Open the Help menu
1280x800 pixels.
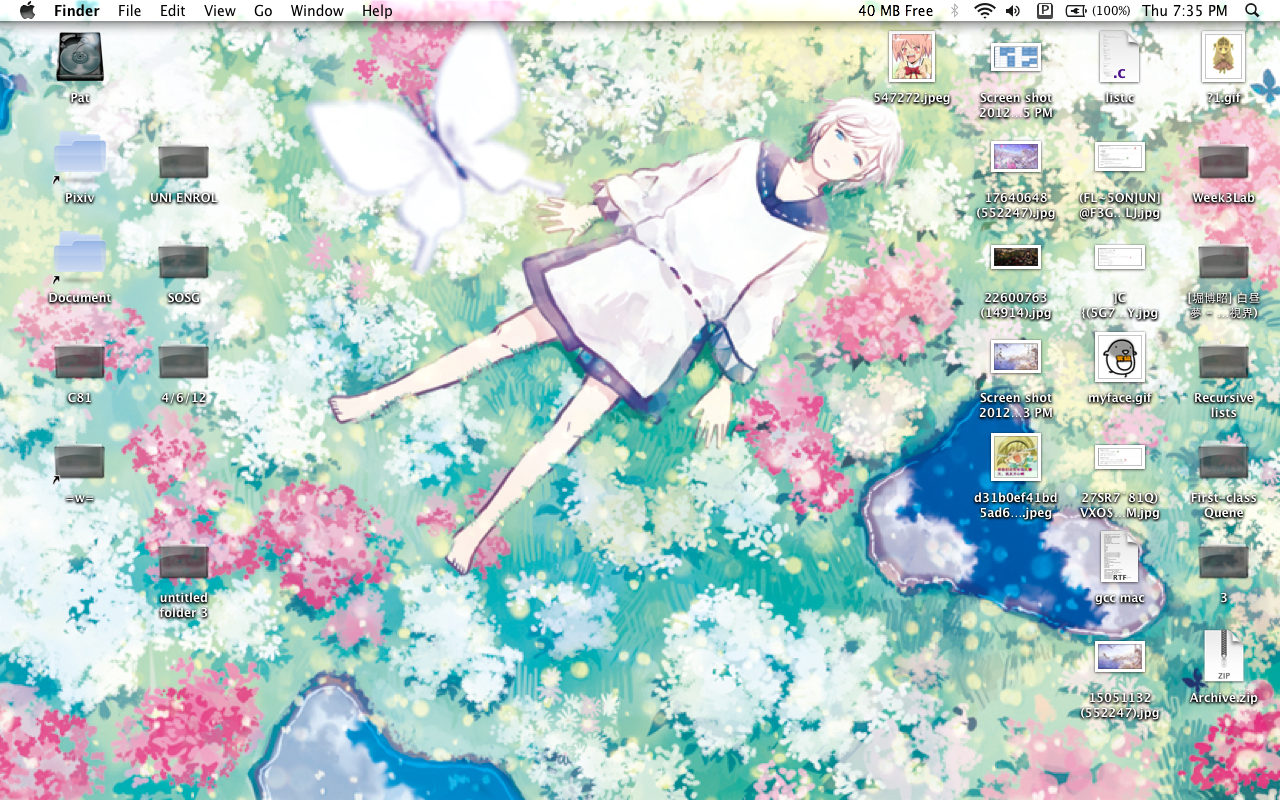pos(377,11)
